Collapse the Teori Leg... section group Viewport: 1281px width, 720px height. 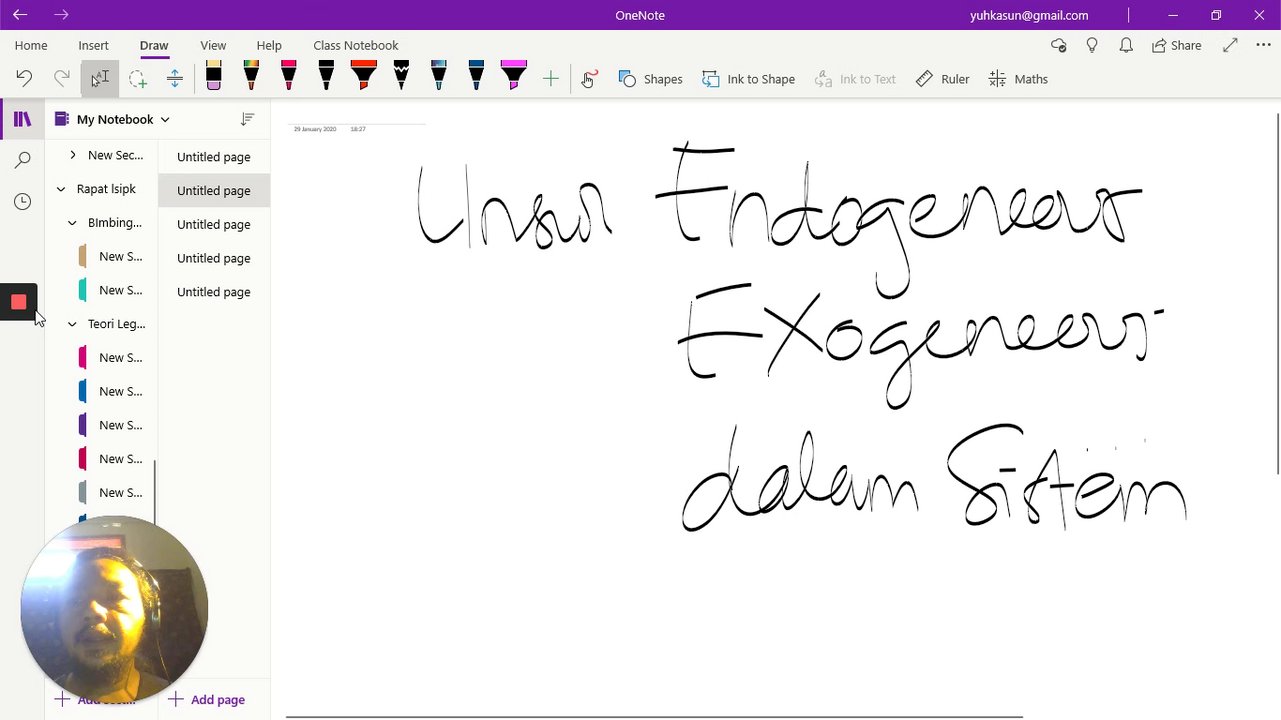tap(72, 324)
